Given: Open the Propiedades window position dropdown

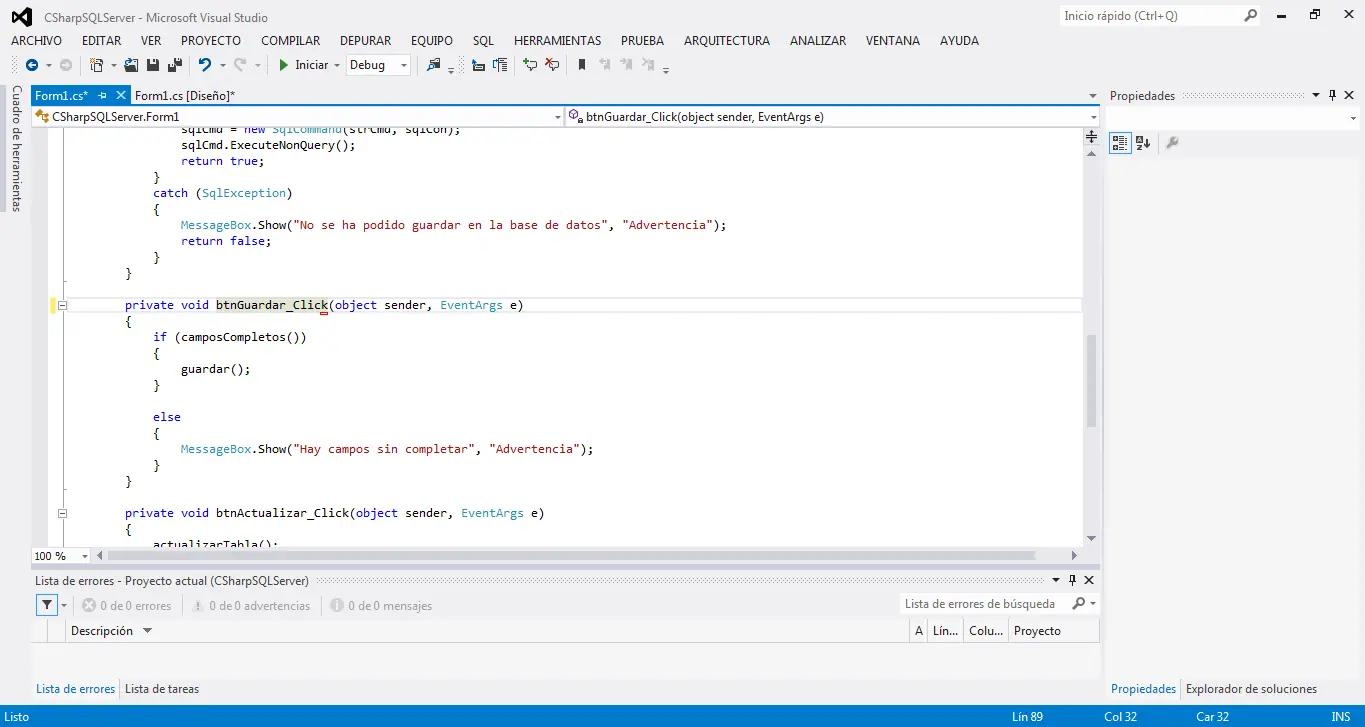Looking at the screenshot, I should [1315, 96].
